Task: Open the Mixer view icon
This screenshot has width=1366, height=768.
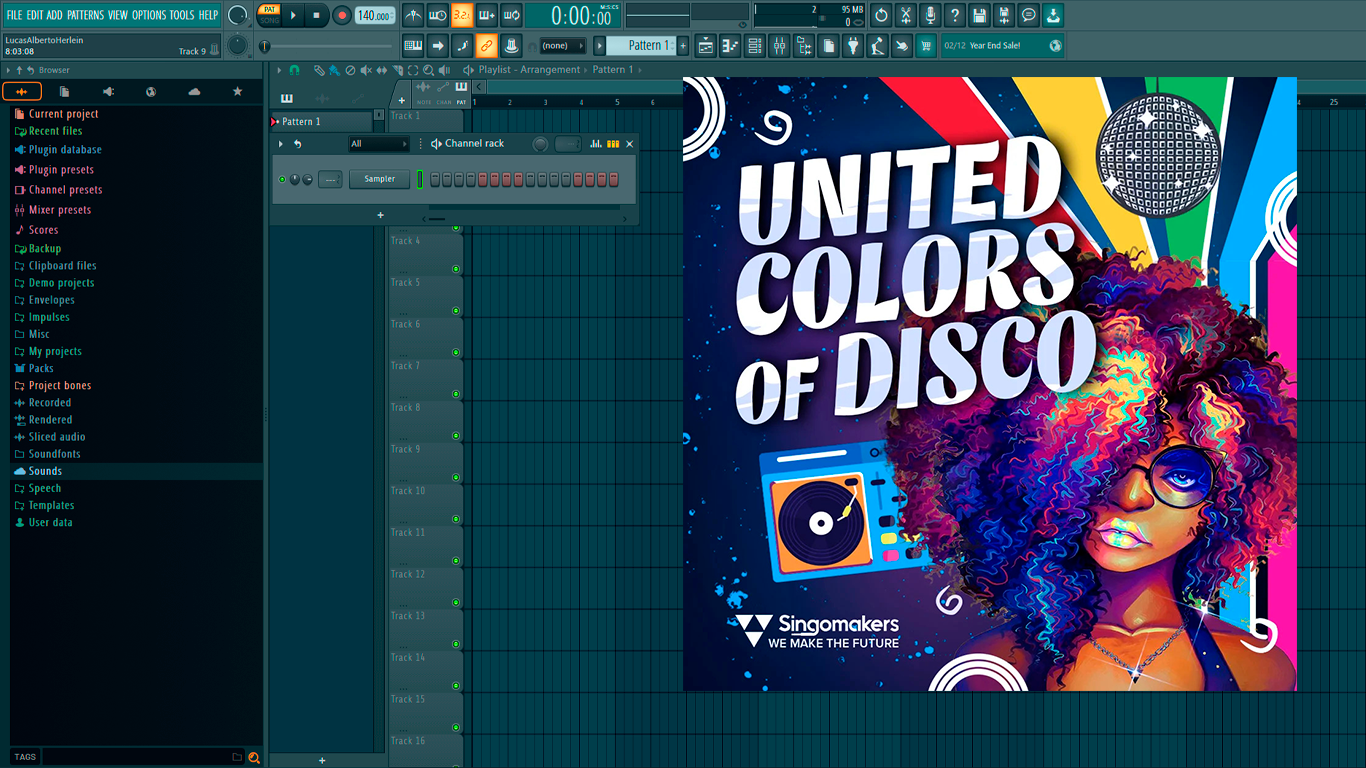Action: click(x=779, y=45)
